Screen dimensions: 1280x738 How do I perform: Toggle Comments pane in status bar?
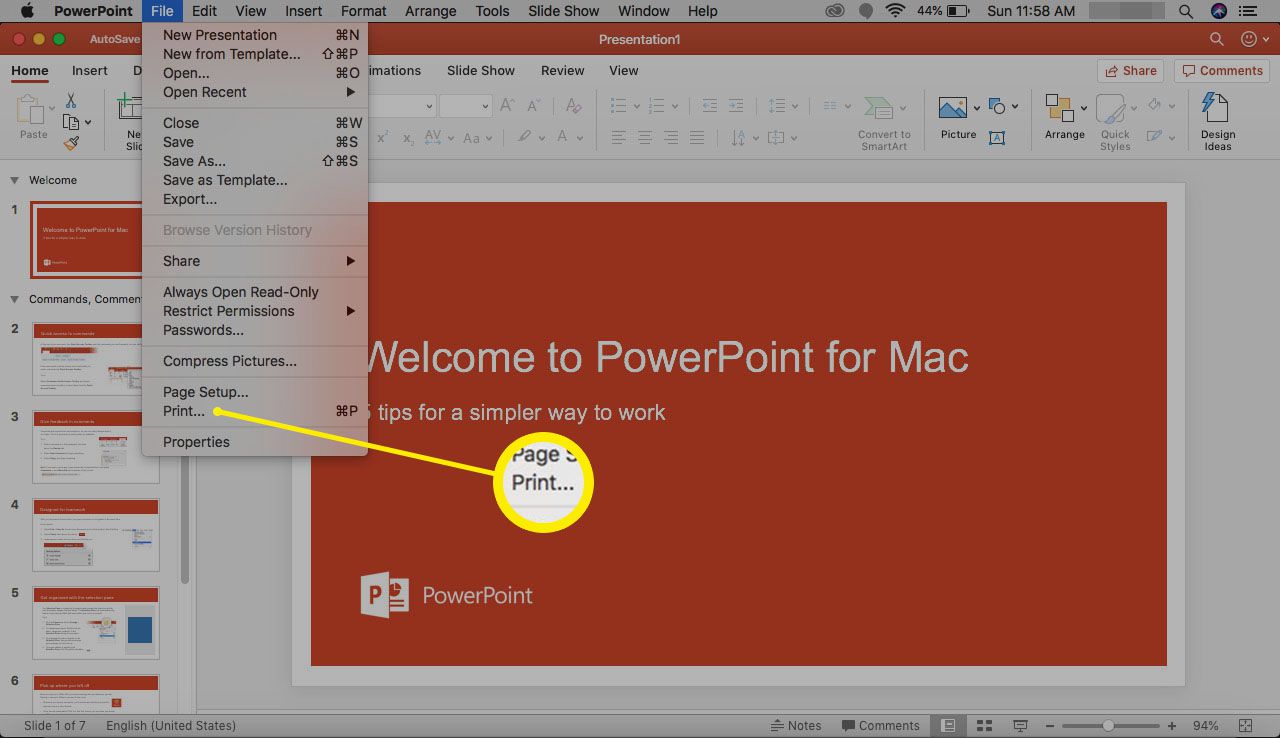[880, 725]
